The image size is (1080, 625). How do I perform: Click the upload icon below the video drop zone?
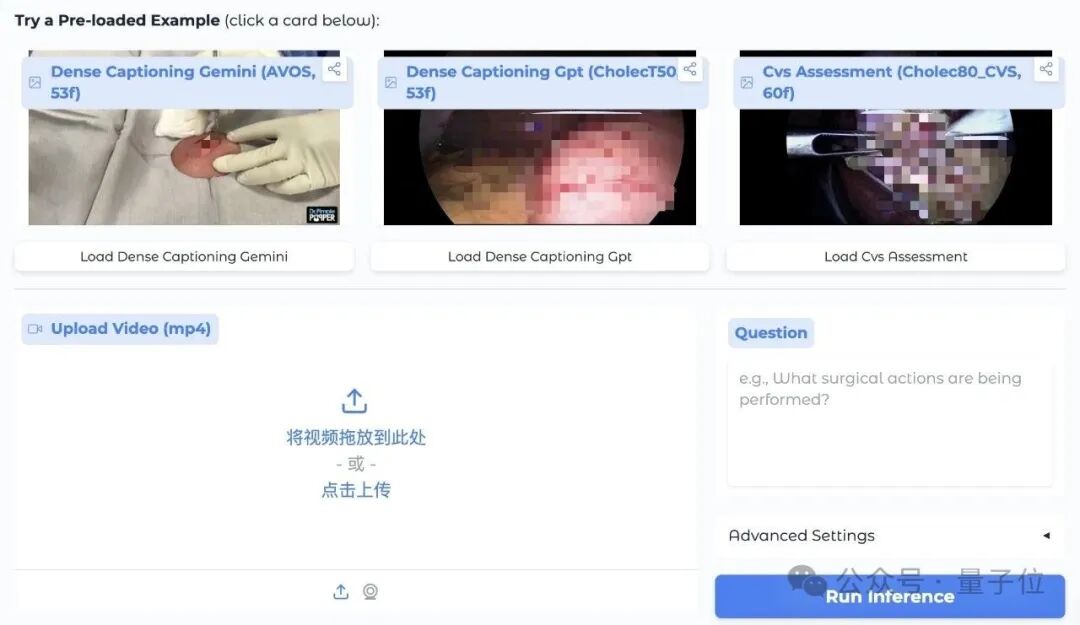click(x=340, y=592)
